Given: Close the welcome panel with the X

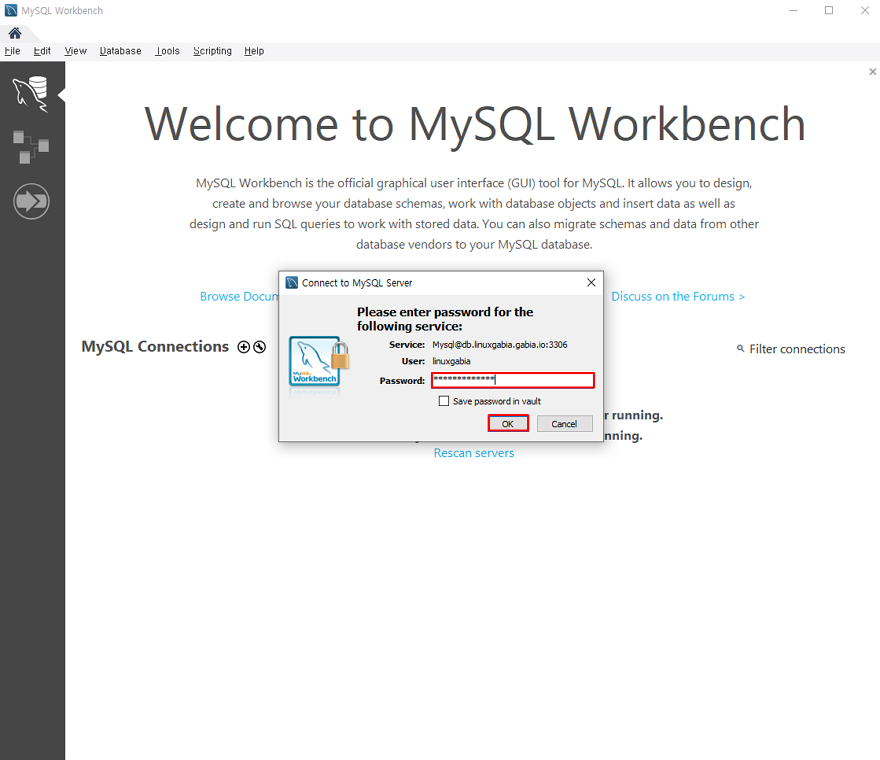Looking at the screenshot, I should click(x=872, y=71).
